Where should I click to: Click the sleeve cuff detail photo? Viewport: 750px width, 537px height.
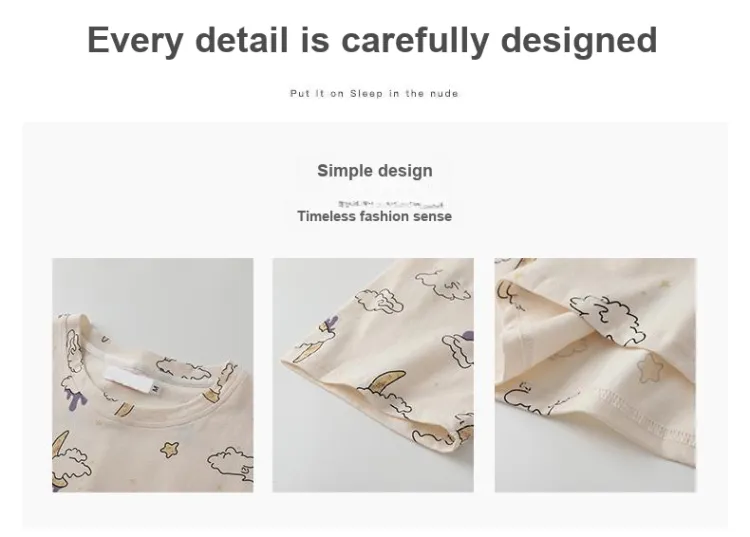coord(373,375)
